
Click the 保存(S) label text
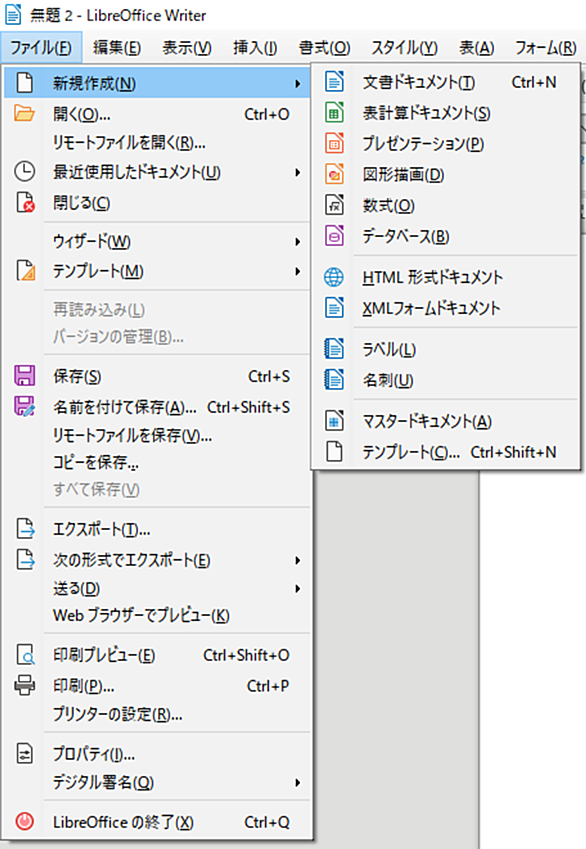(x=77, y=376)
